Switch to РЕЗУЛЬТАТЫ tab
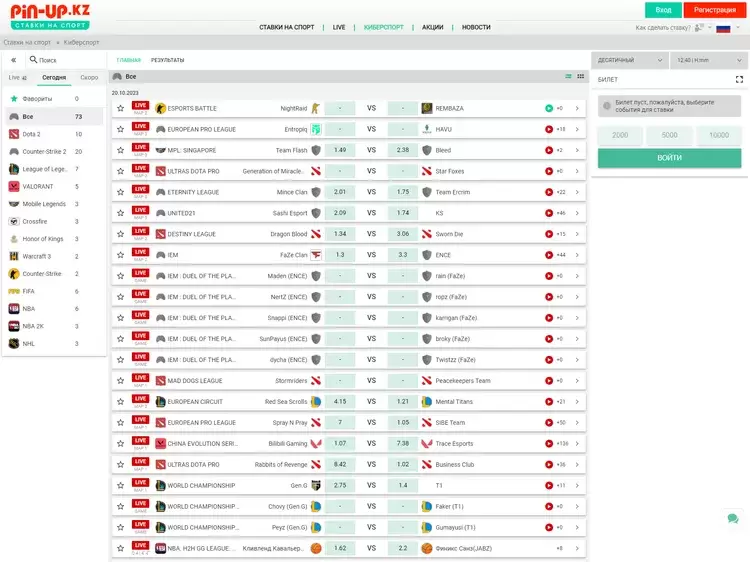This screenshot has height=562, width=750. [167, 60]
